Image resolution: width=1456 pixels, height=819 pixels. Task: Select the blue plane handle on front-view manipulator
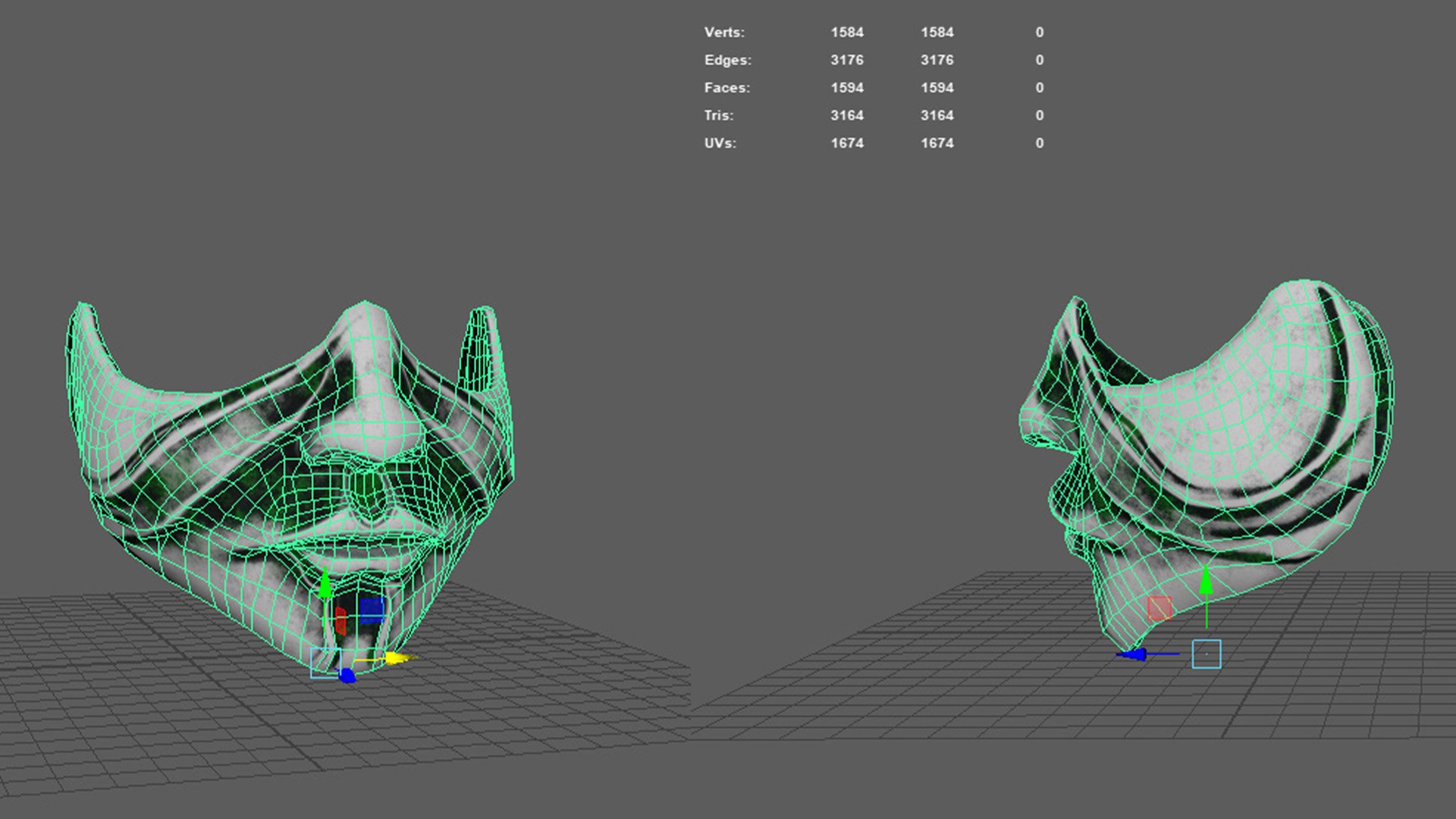coord(372,610)
